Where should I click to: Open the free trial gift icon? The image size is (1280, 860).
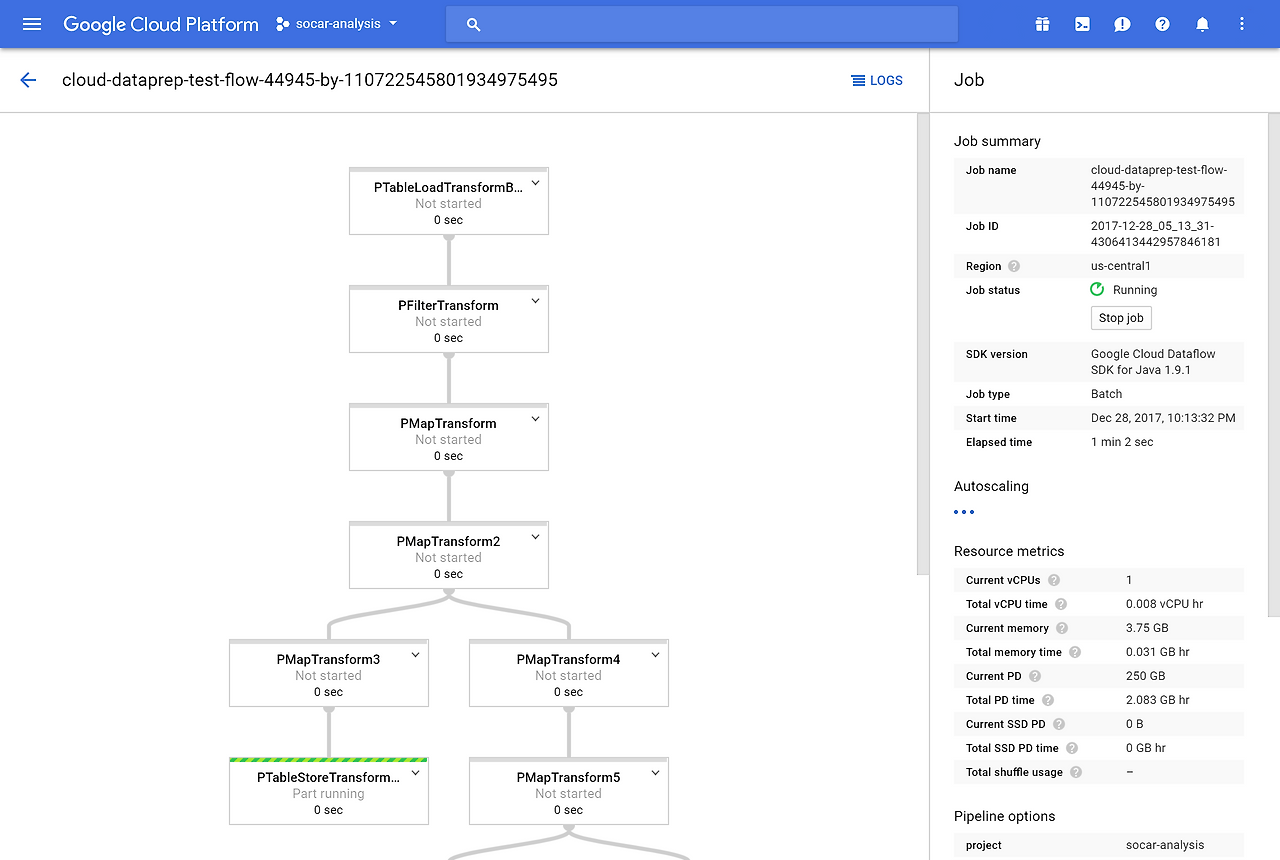1042,24
